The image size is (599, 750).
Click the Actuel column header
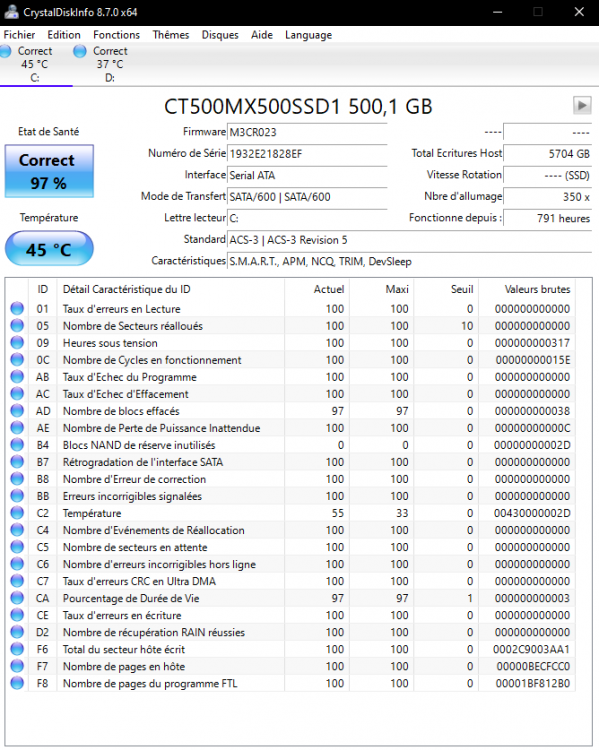click(317, 289)
